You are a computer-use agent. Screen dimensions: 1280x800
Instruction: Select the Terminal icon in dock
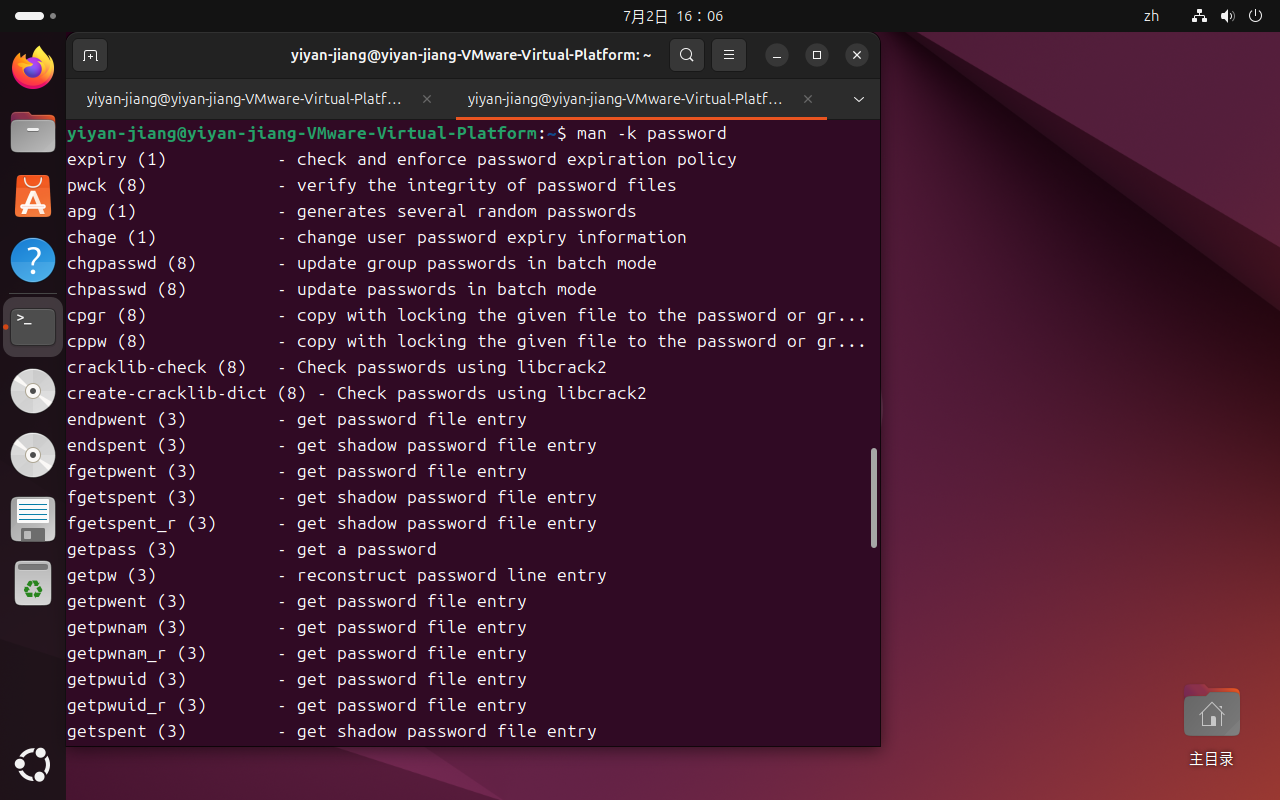coord(33,326)
